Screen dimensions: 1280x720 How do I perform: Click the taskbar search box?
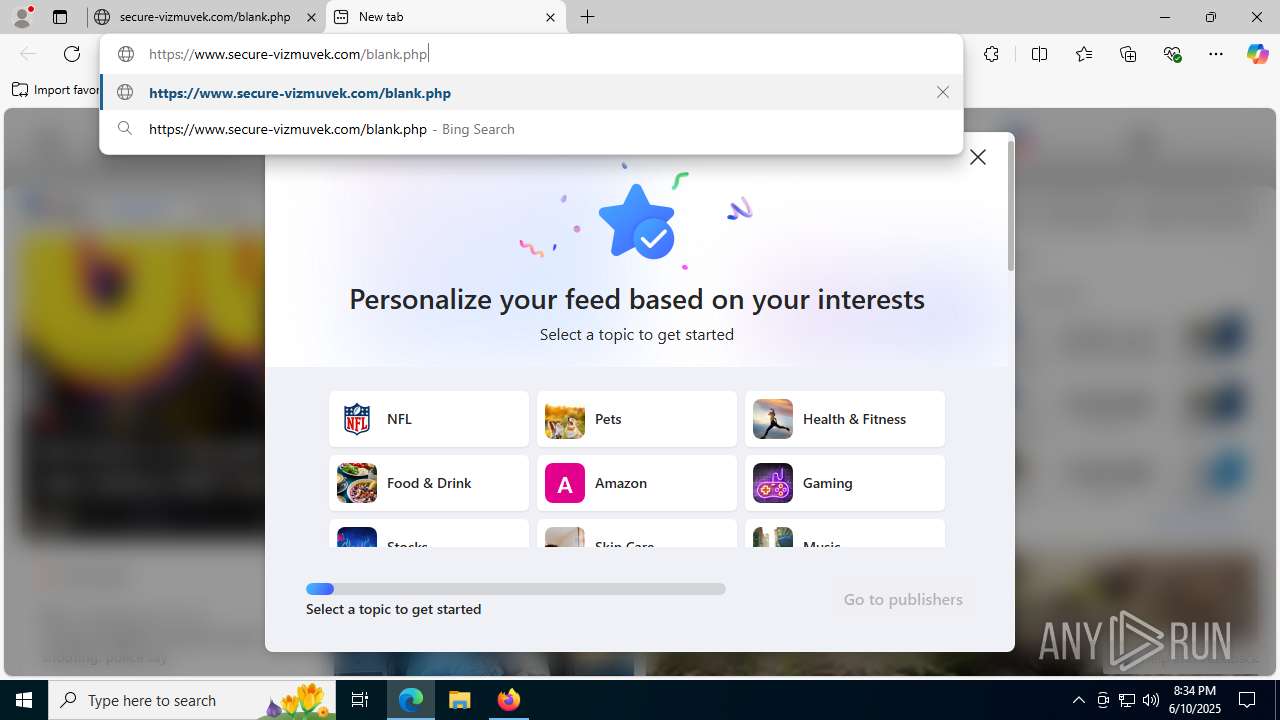192,700
